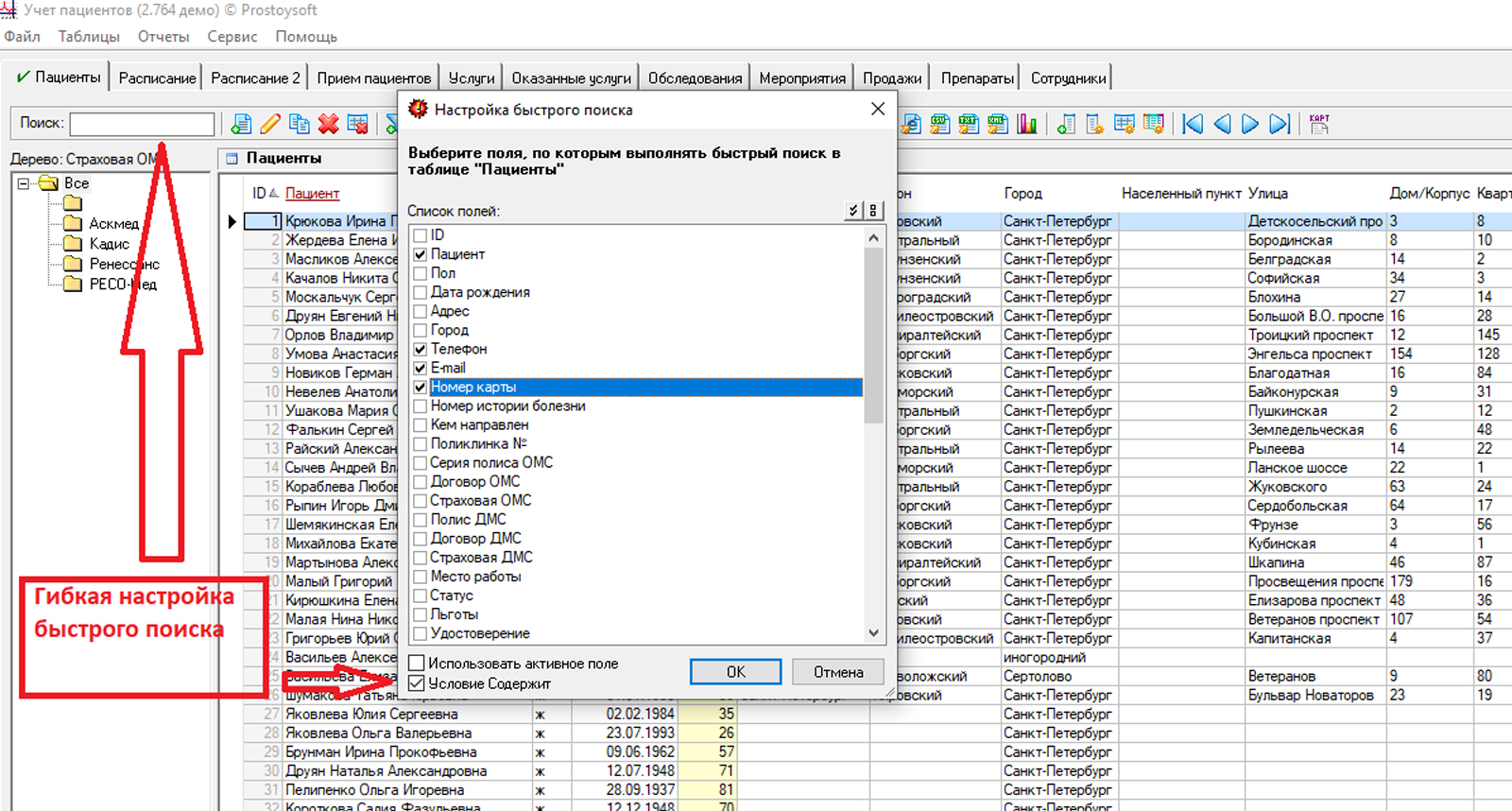Go to first record arrow

(1193, 124)
